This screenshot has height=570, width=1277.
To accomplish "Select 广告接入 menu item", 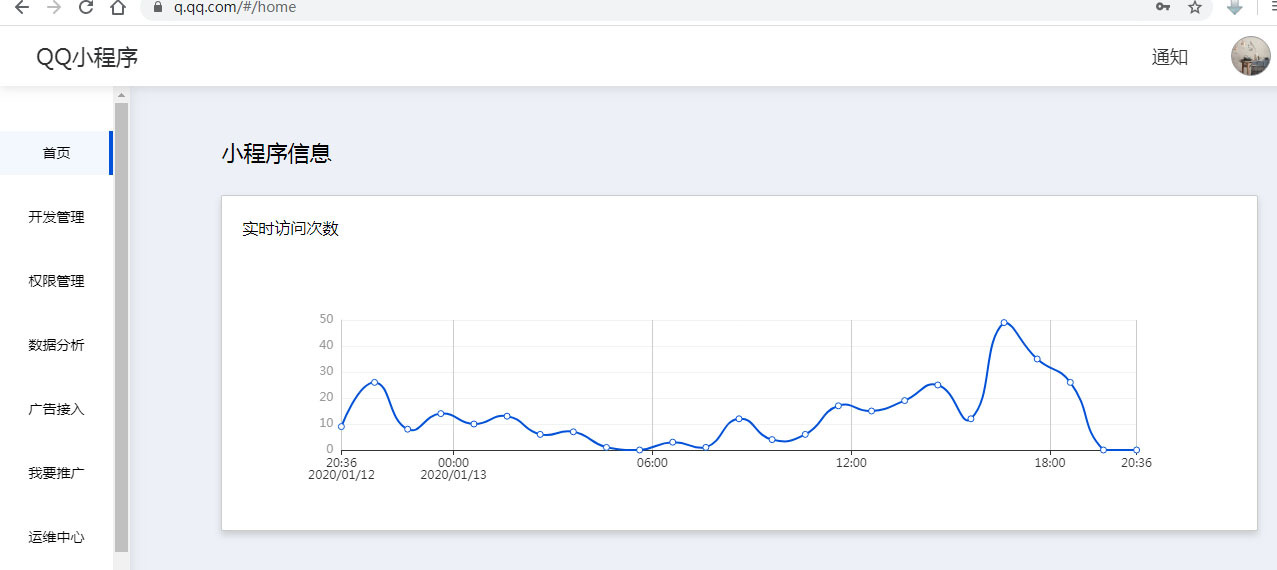I will [x=56, y=409].
